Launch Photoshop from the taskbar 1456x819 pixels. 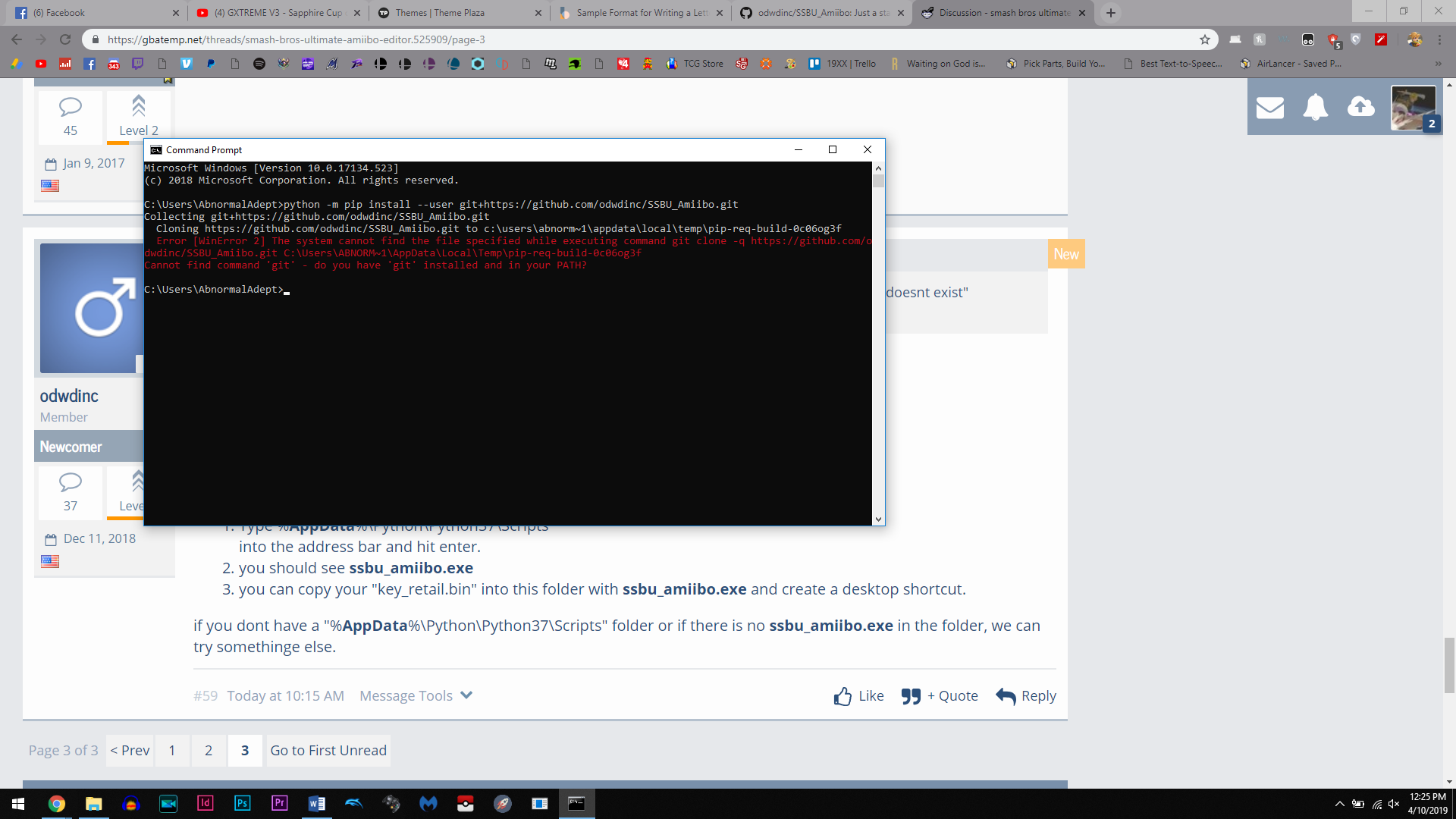[242, 804]
